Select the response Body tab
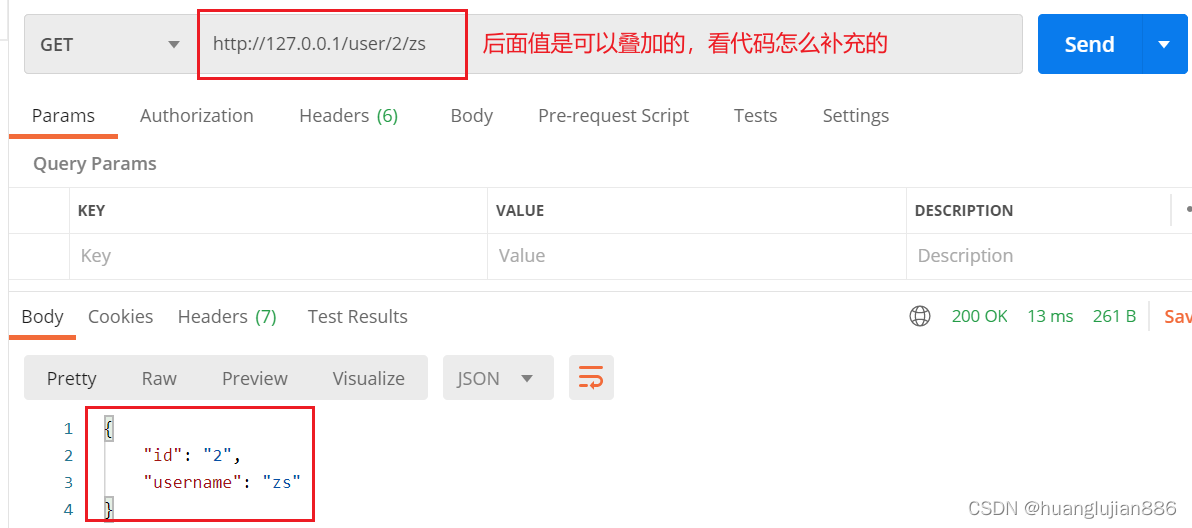Screen dimensions: 1192x528 [x=42, y=316]
